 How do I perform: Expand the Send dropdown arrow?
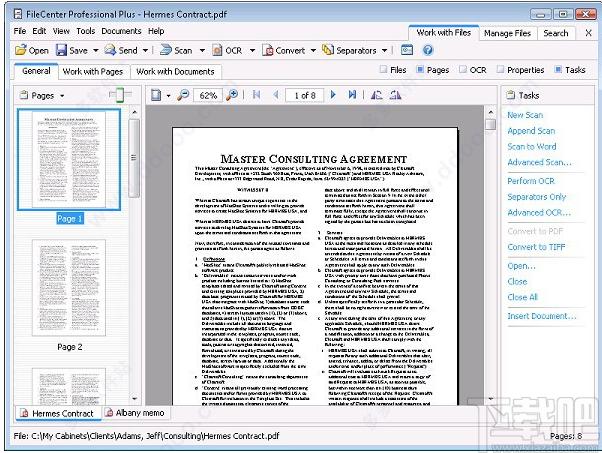pos(145,51)
